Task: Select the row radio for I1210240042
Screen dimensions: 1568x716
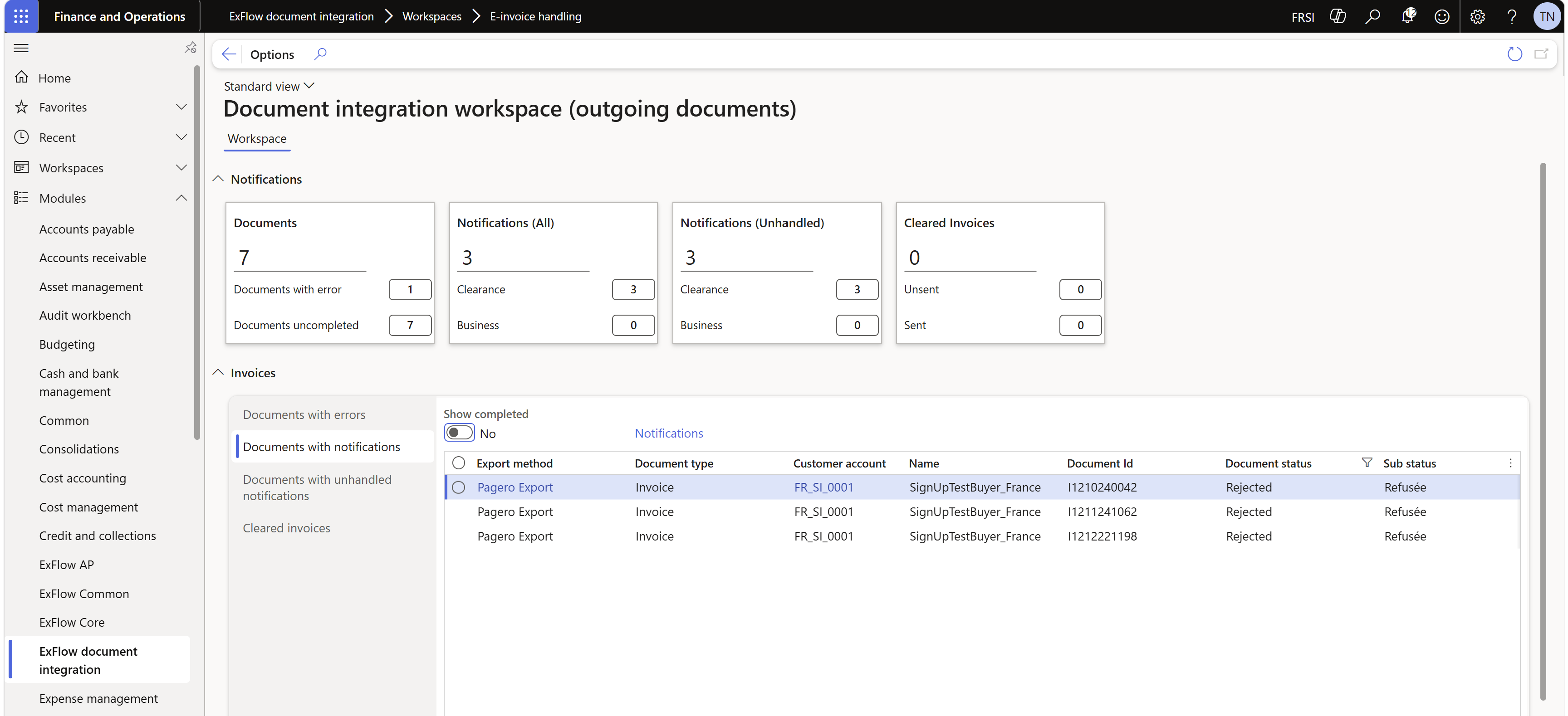Action: (458, 487)
